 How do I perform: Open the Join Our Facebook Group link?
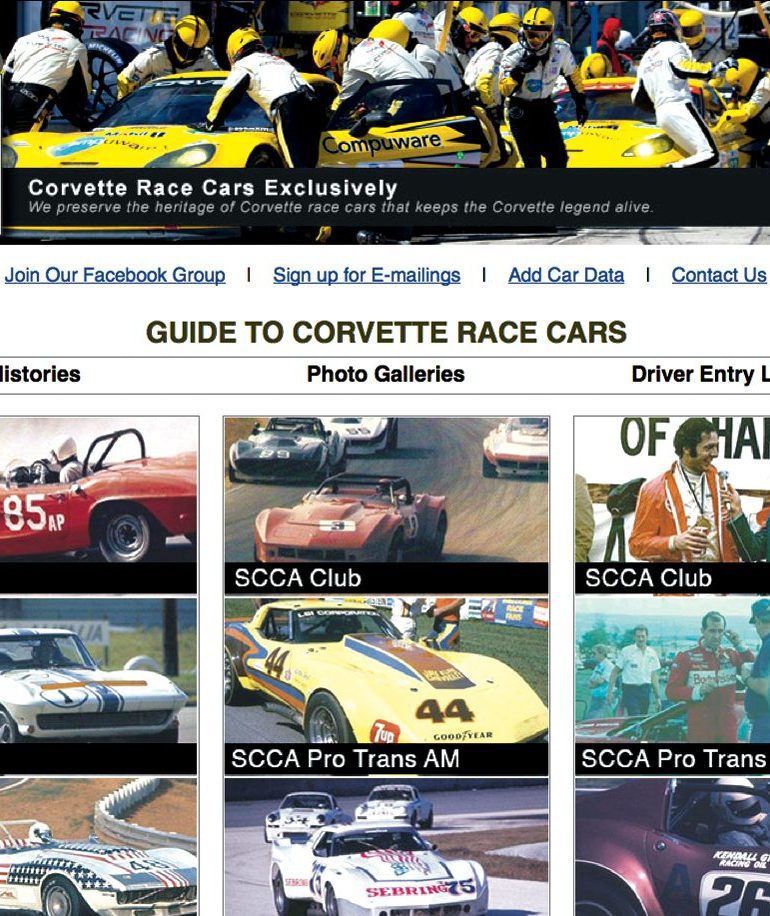tap(115, 275)
